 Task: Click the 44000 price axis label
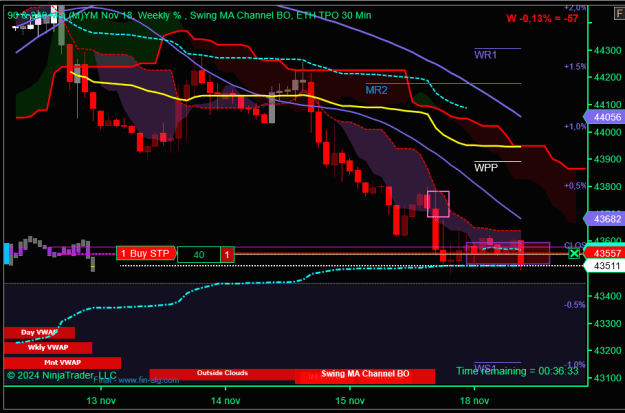607,132
